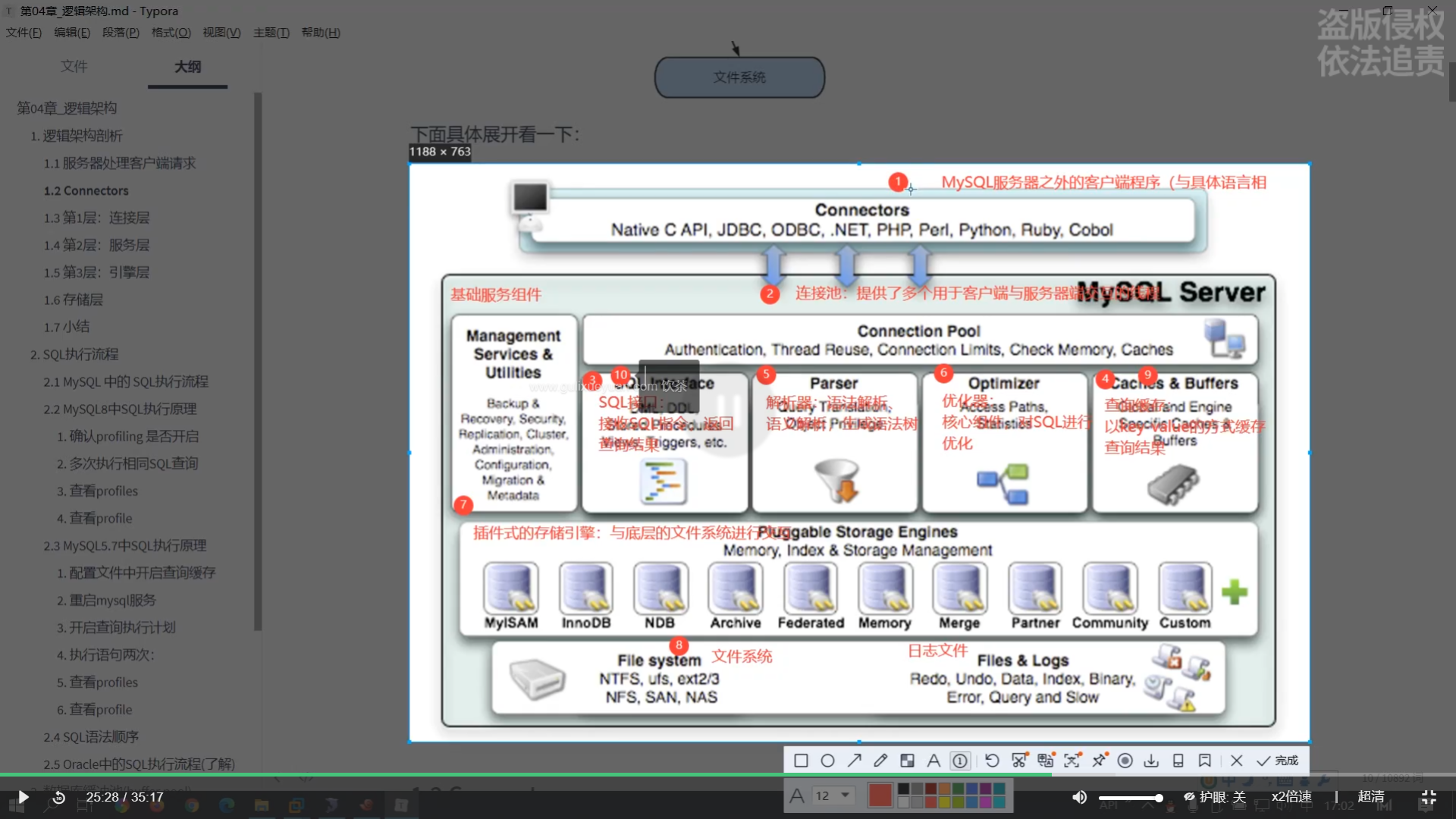Click the document vertical scrollbar at right
The width and height of the screenshot is (1456, 819).
pyautogui.click(x=1452, y=81)
